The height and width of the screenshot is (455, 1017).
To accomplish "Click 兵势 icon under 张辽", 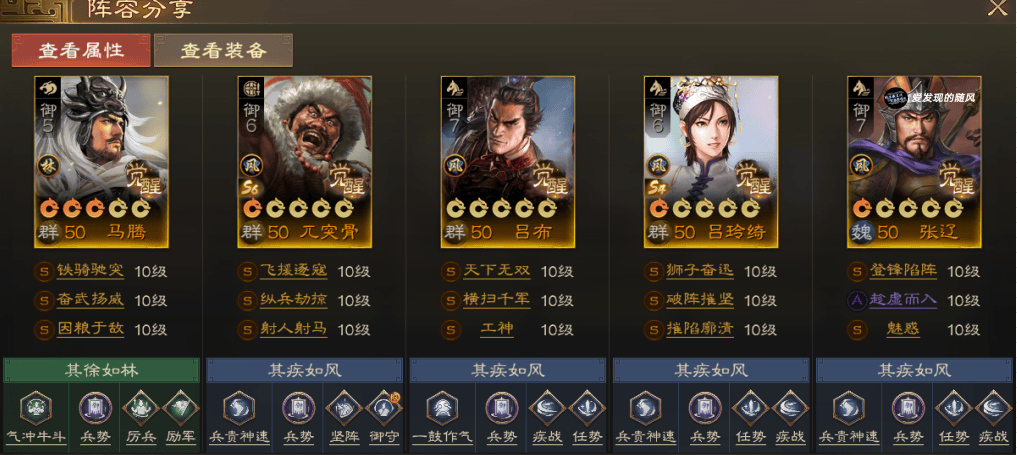I will (908, 408).
